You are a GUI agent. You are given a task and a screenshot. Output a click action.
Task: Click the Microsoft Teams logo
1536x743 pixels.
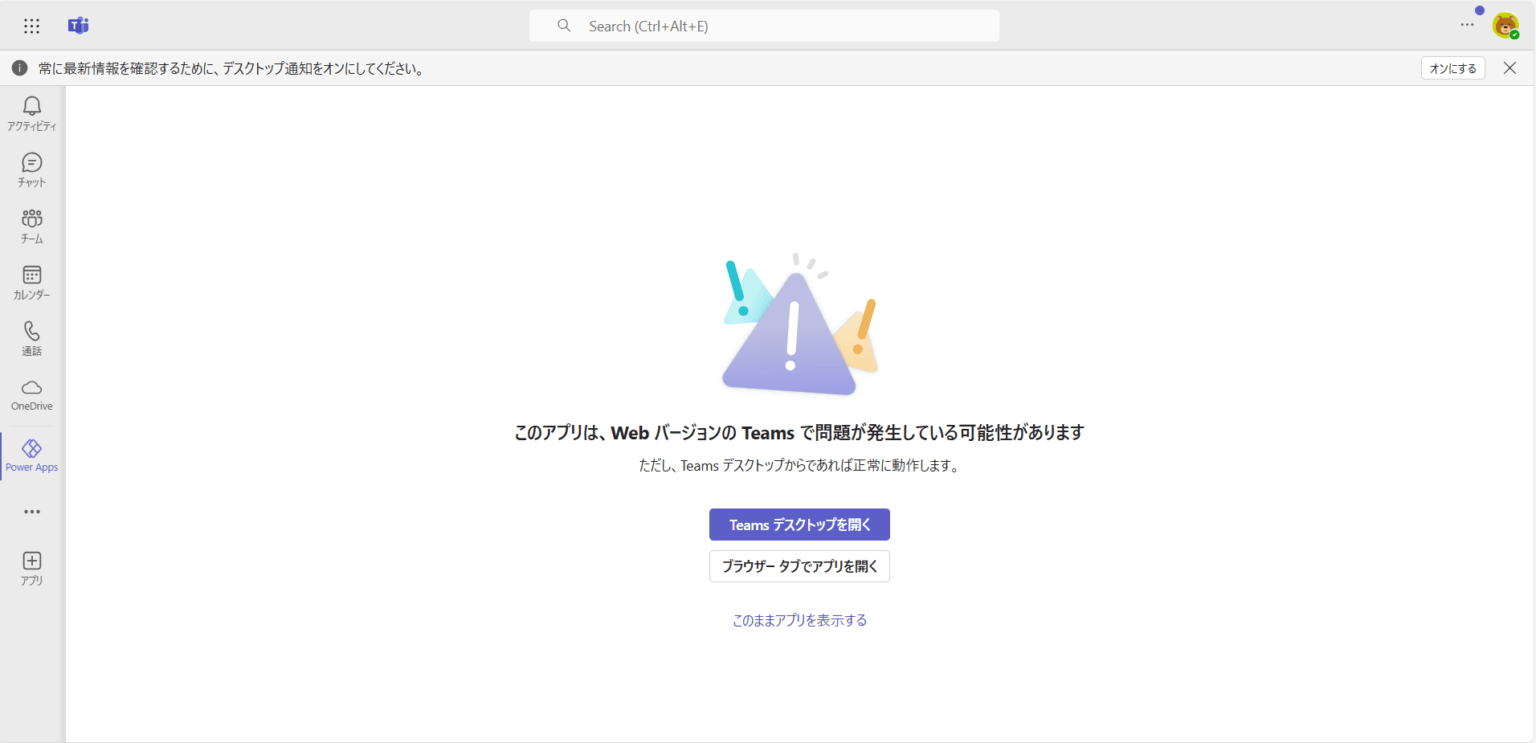click(78, 26)
